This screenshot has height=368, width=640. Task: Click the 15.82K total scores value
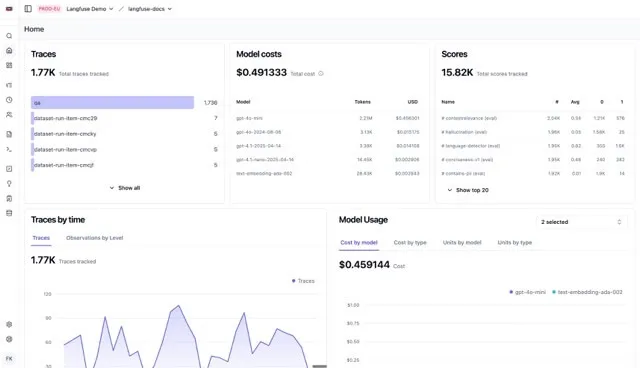tap(457, 73)
